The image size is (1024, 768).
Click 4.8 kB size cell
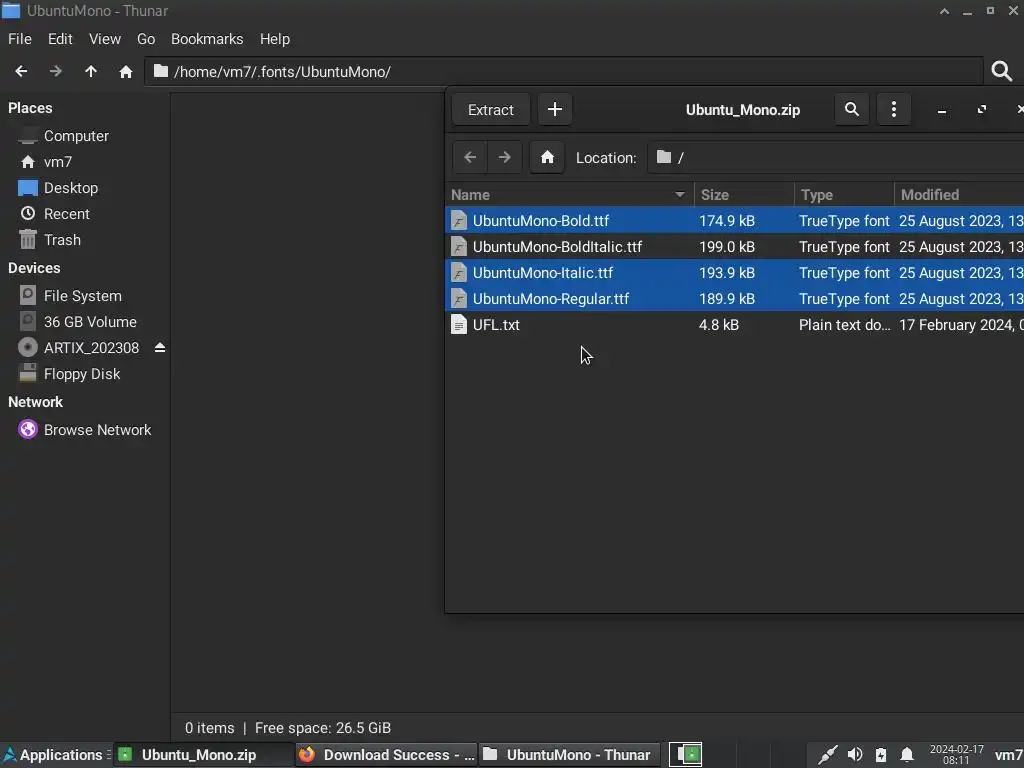718,325
